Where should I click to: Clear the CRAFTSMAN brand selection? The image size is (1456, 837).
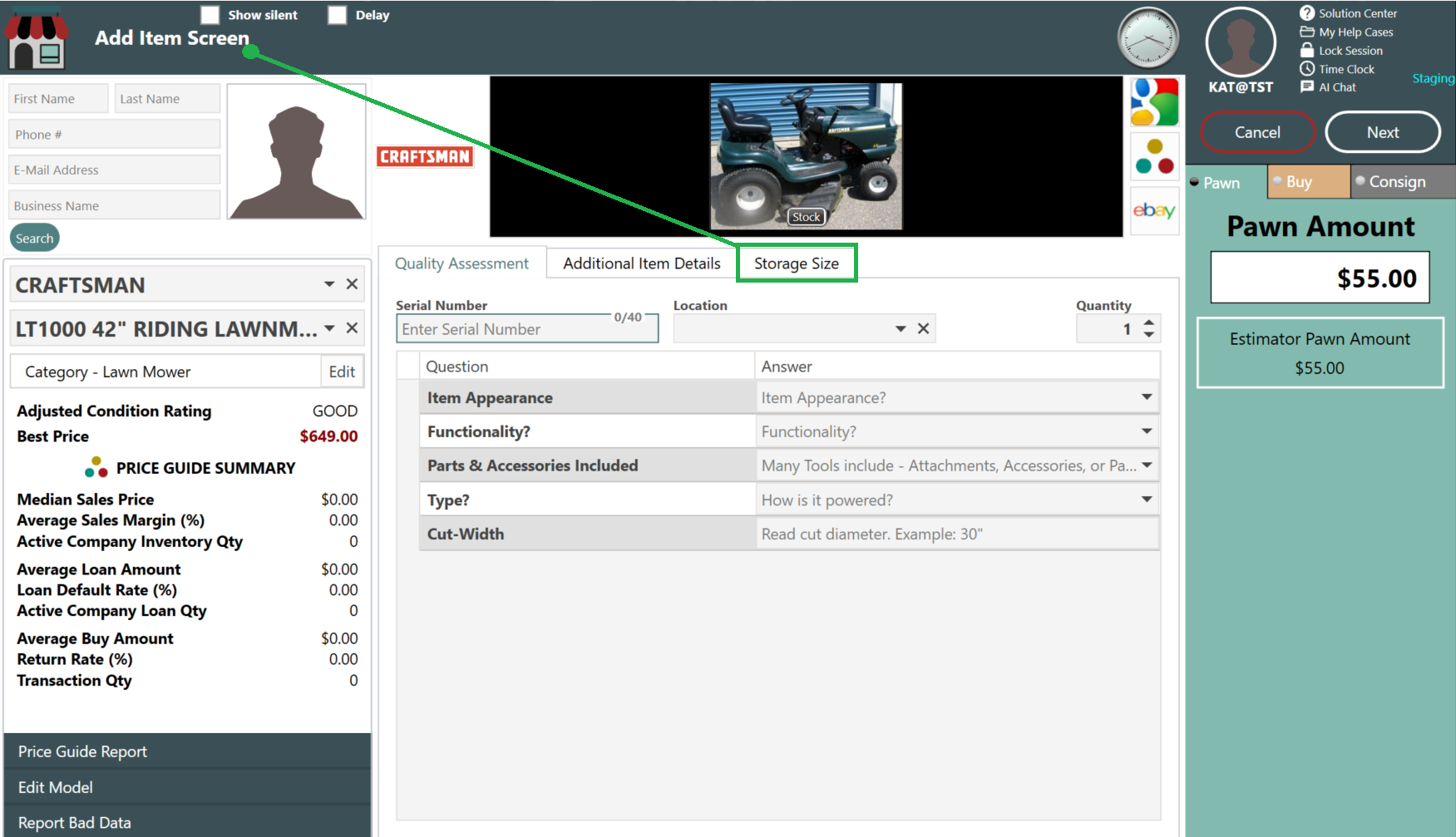[352, 284]
